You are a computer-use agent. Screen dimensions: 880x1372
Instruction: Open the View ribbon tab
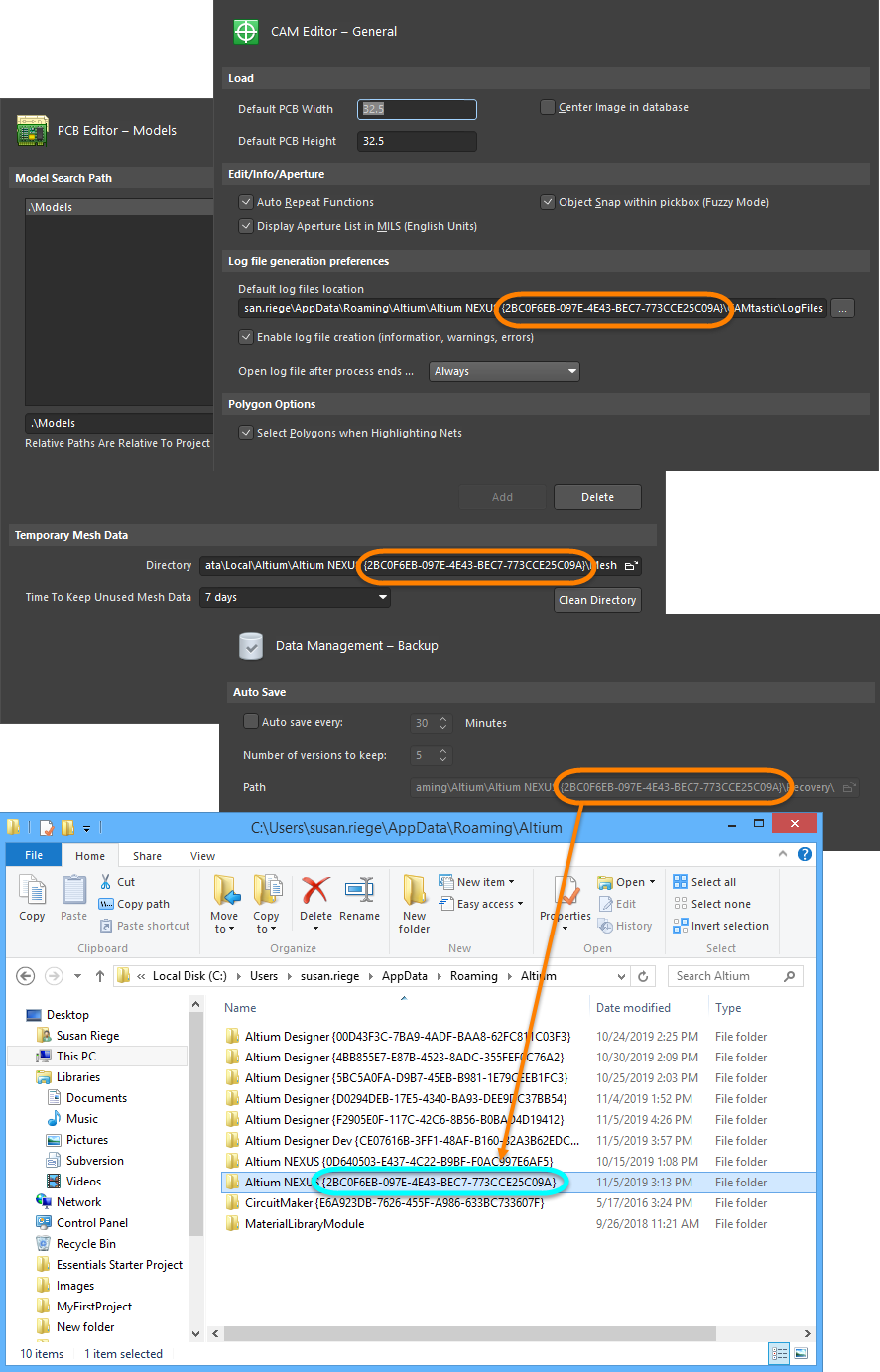click(x=202, y=856)
